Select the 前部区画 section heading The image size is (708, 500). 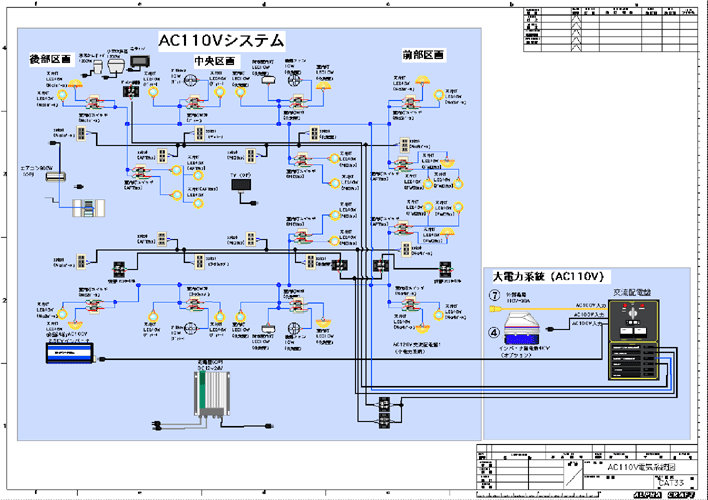click(423, 55)
